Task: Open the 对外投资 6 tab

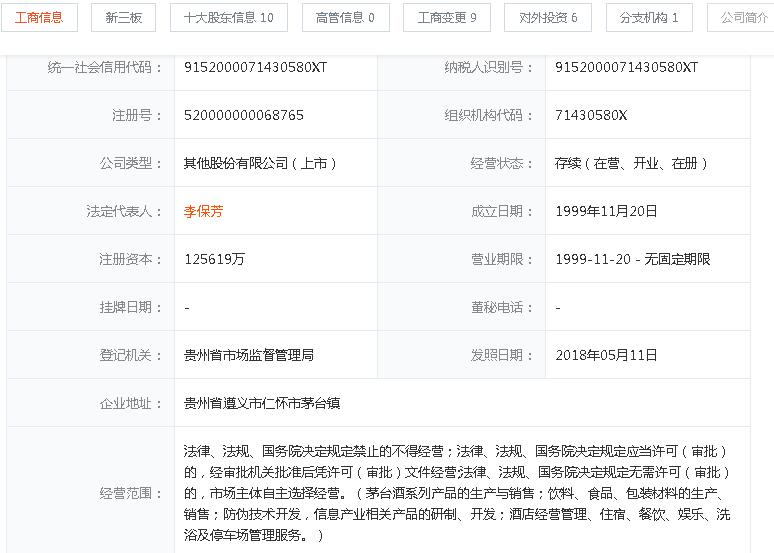Action: [548, 18]
